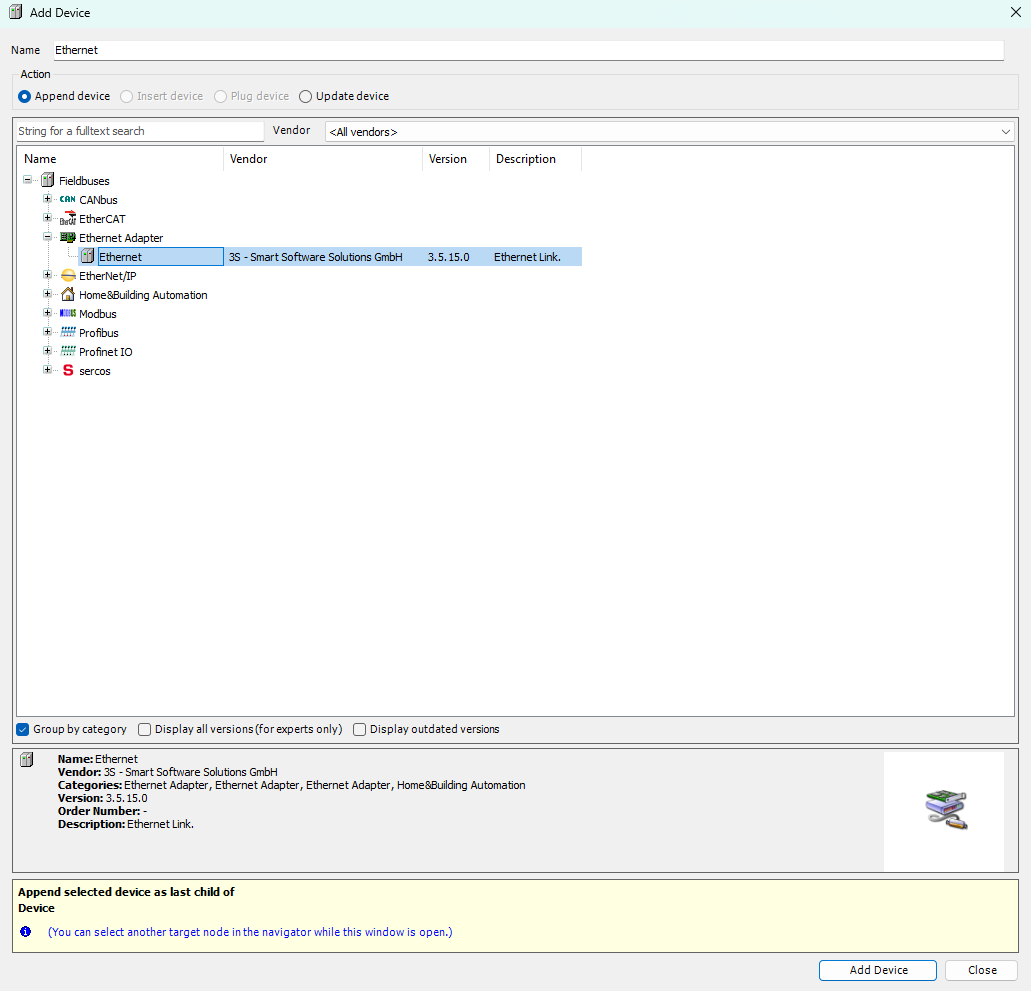This screenshot has width=1031, height=991.
Task: Click the Profinet IO icon
Action: pyautogui.click(x=66, y=351)
